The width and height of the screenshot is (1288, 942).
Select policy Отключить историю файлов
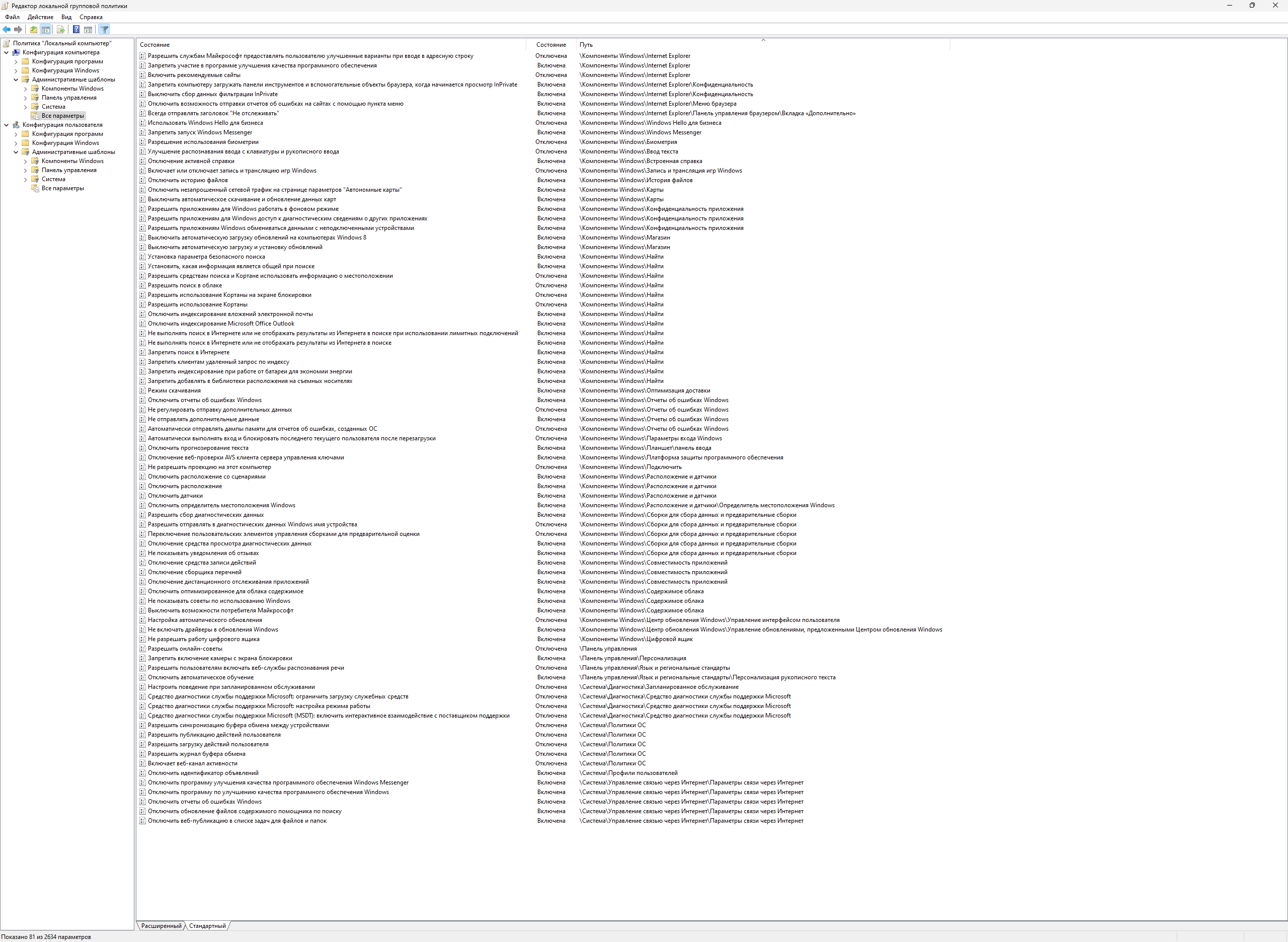(188, 180)
